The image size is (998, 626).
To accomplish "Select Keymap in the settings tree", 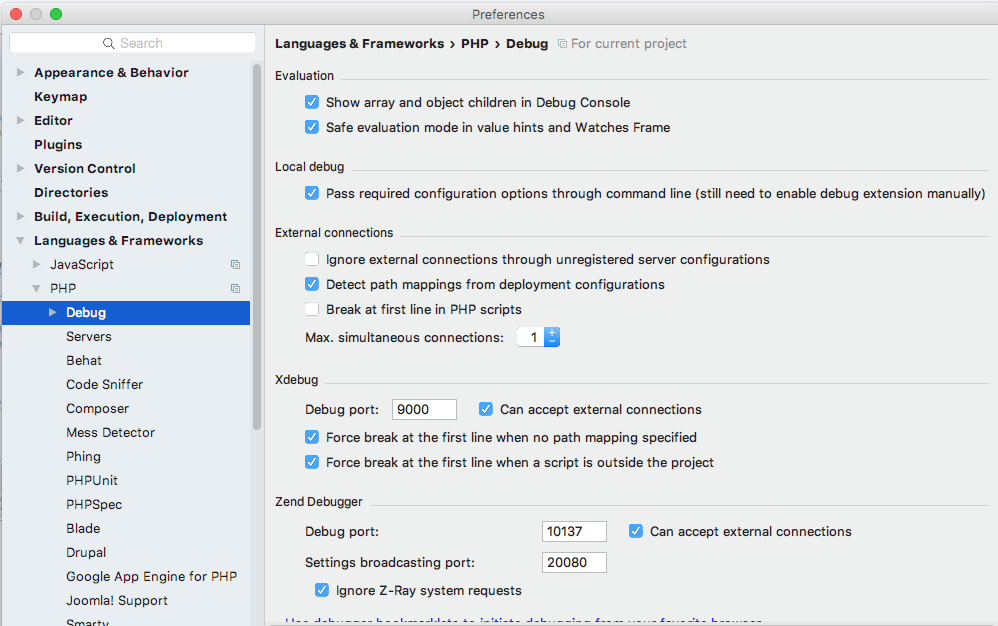I will (x=60, y=97).
